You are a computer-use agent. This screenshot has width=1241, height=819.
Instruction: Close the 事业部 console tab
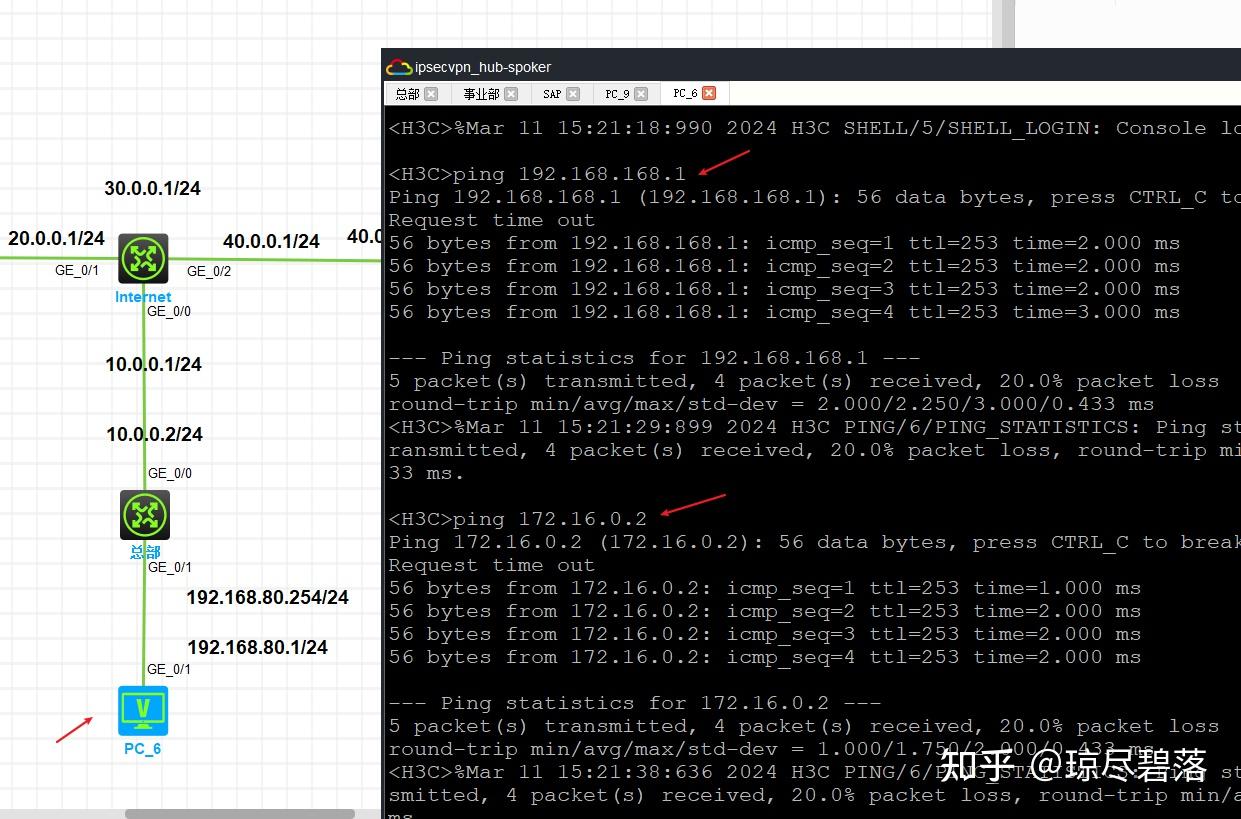[x=511, y=93]
